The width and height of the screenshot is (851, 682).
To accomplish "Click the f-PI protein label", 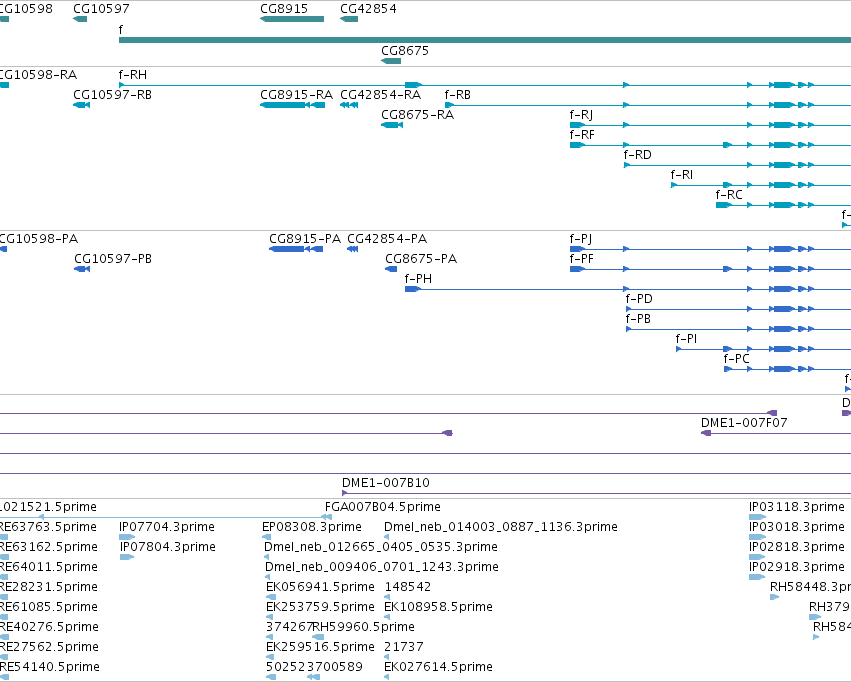I will (687, 340).
